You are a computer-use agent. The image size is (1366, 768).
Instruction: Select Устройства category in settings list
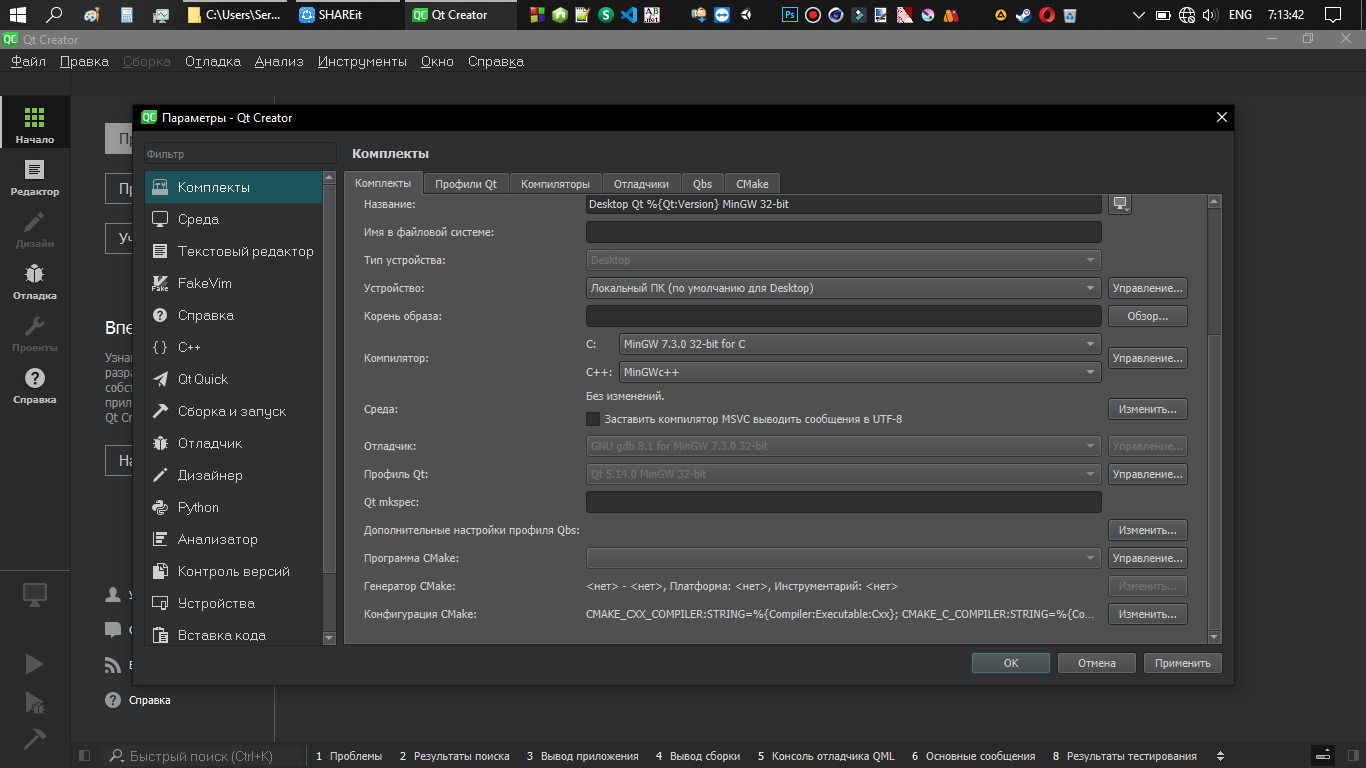[x=234, y=603]
